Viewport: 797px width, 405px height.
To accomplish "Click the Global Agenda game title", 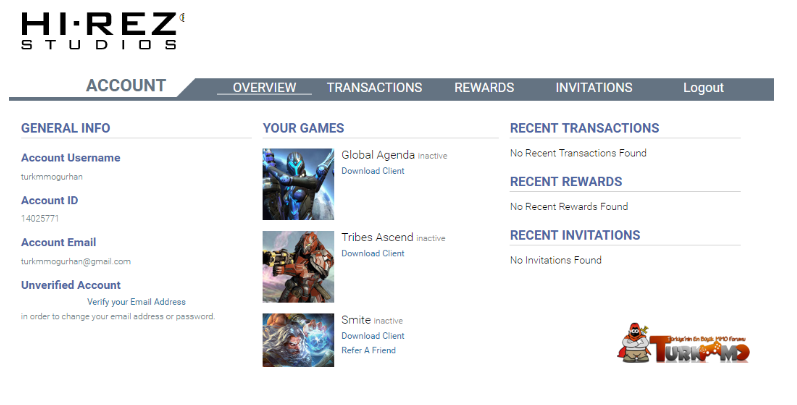I will (378, 155).
